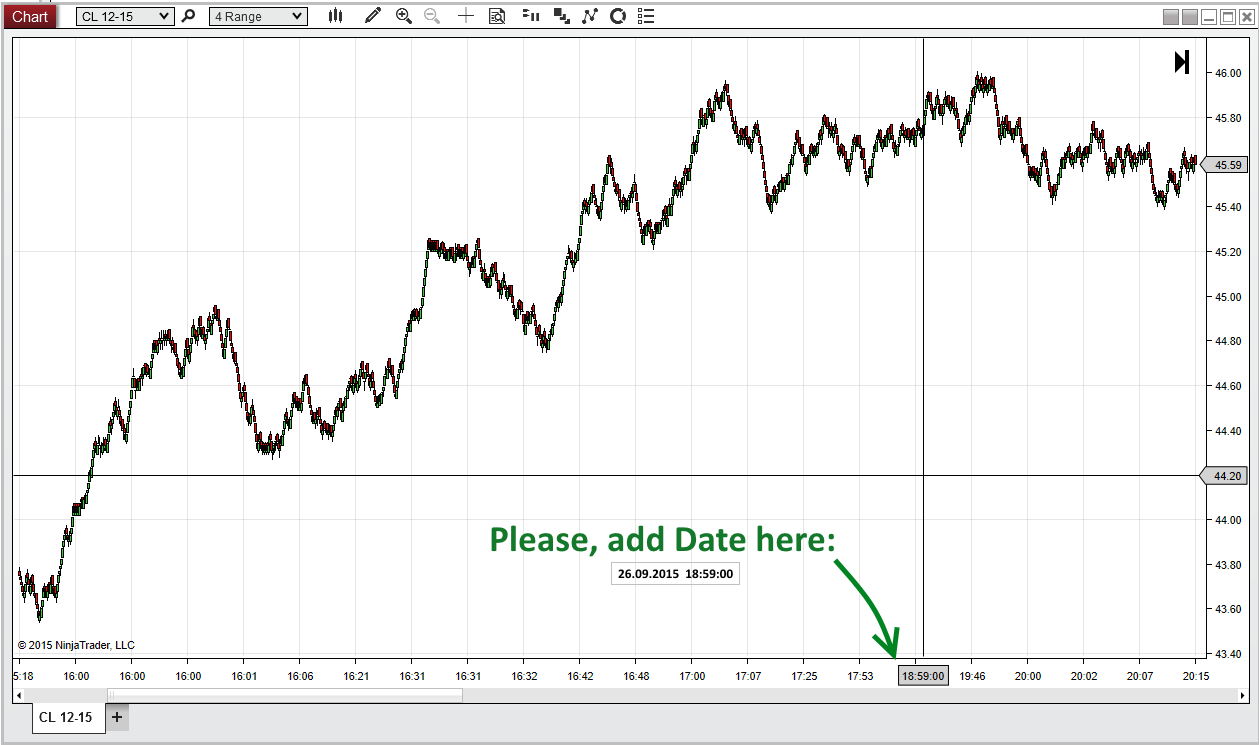The width and height of the screenshot is (1259, 745).
Task: Click the 20:15 time axis label
Action: coord(1196,676)
